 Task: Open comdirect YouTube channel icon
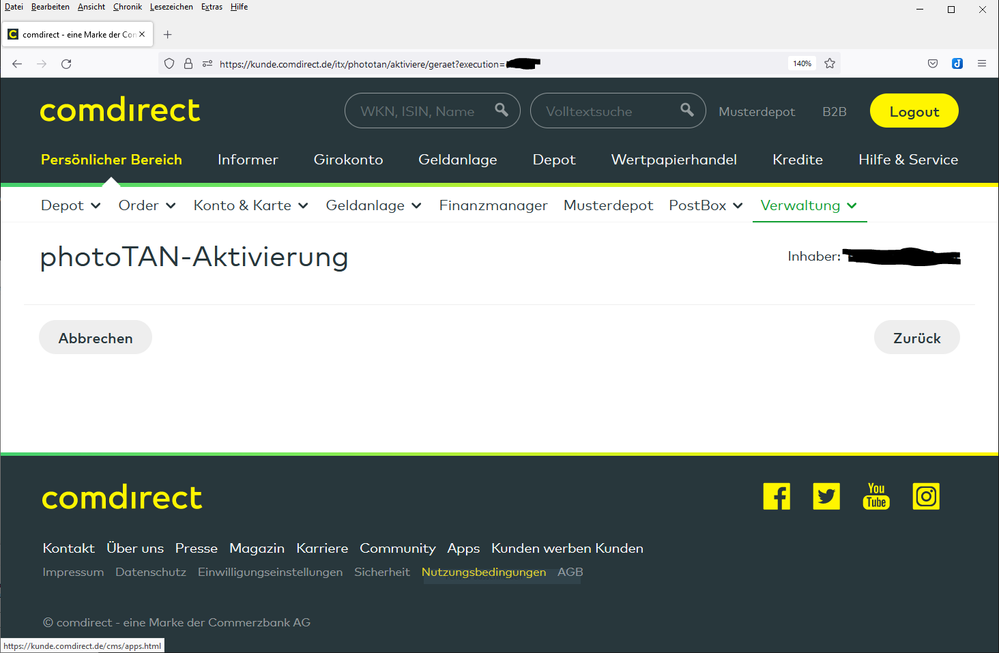click(876, 496)
